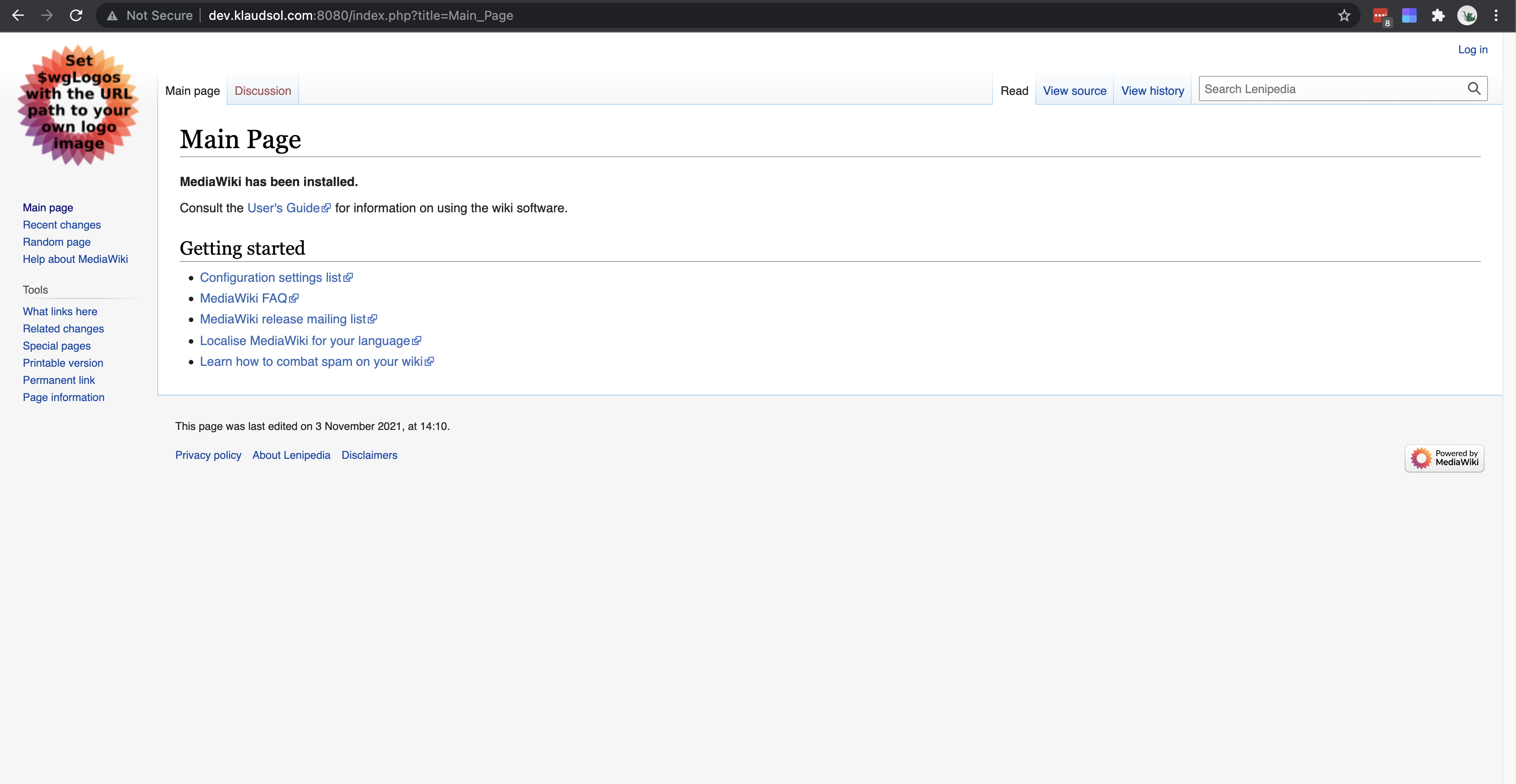Click the wiki logo to return home
Viewport: 1516px width, 784px height.
coord(78,106)
